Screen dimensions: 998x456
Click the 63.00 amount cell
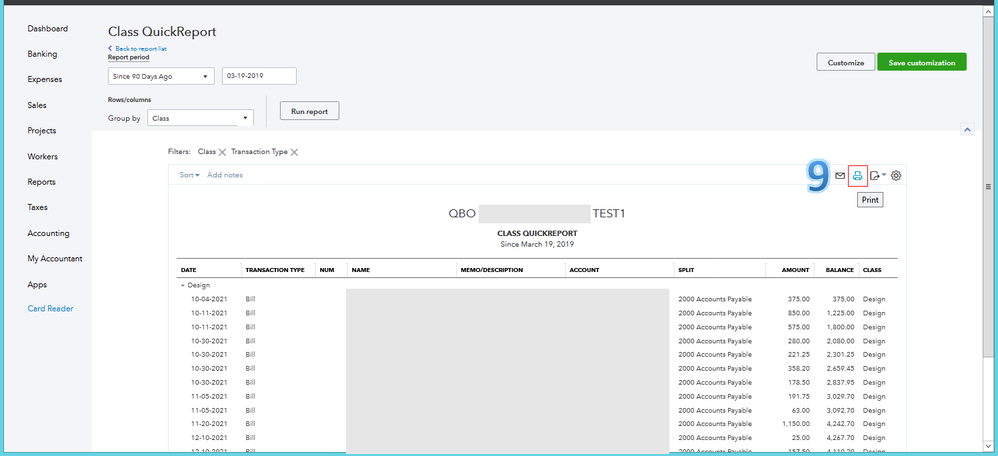pos(801,410)
